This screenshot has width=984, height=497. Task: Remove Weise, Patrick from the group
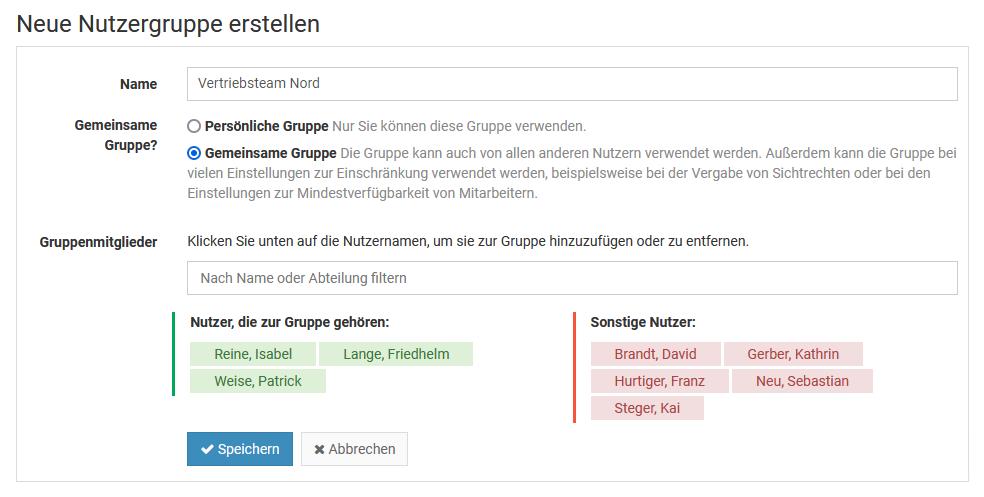[258, 381]
